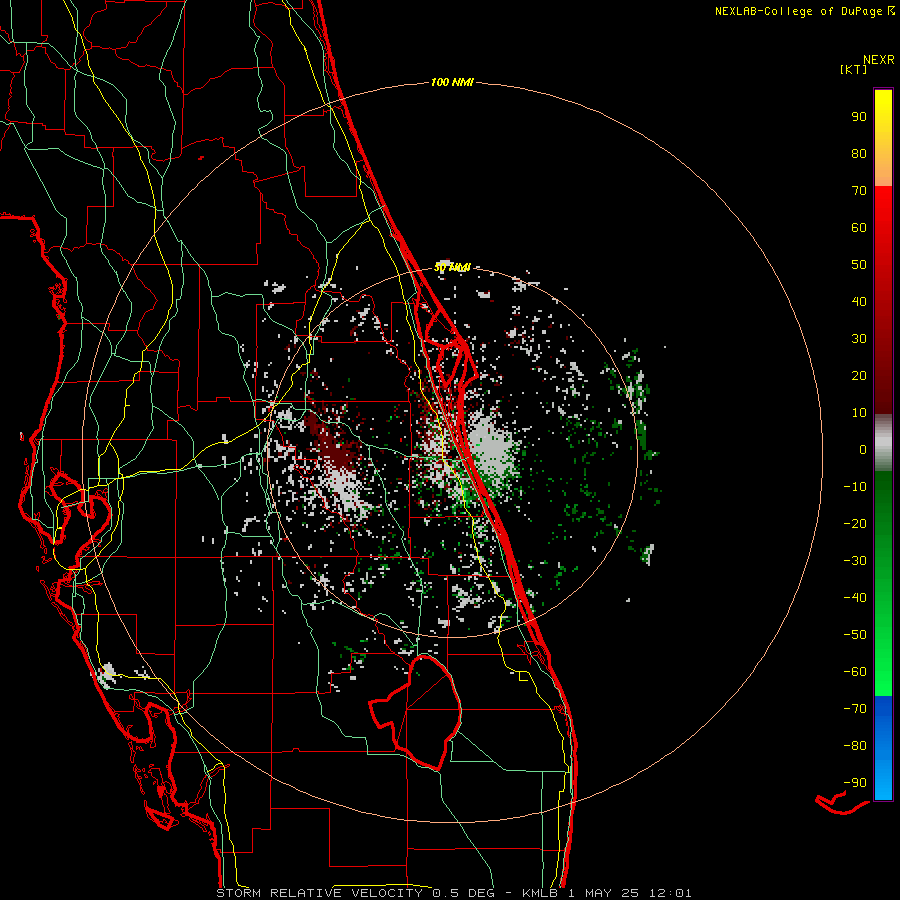Select the 50 NMI range ring label

point(452,267)
